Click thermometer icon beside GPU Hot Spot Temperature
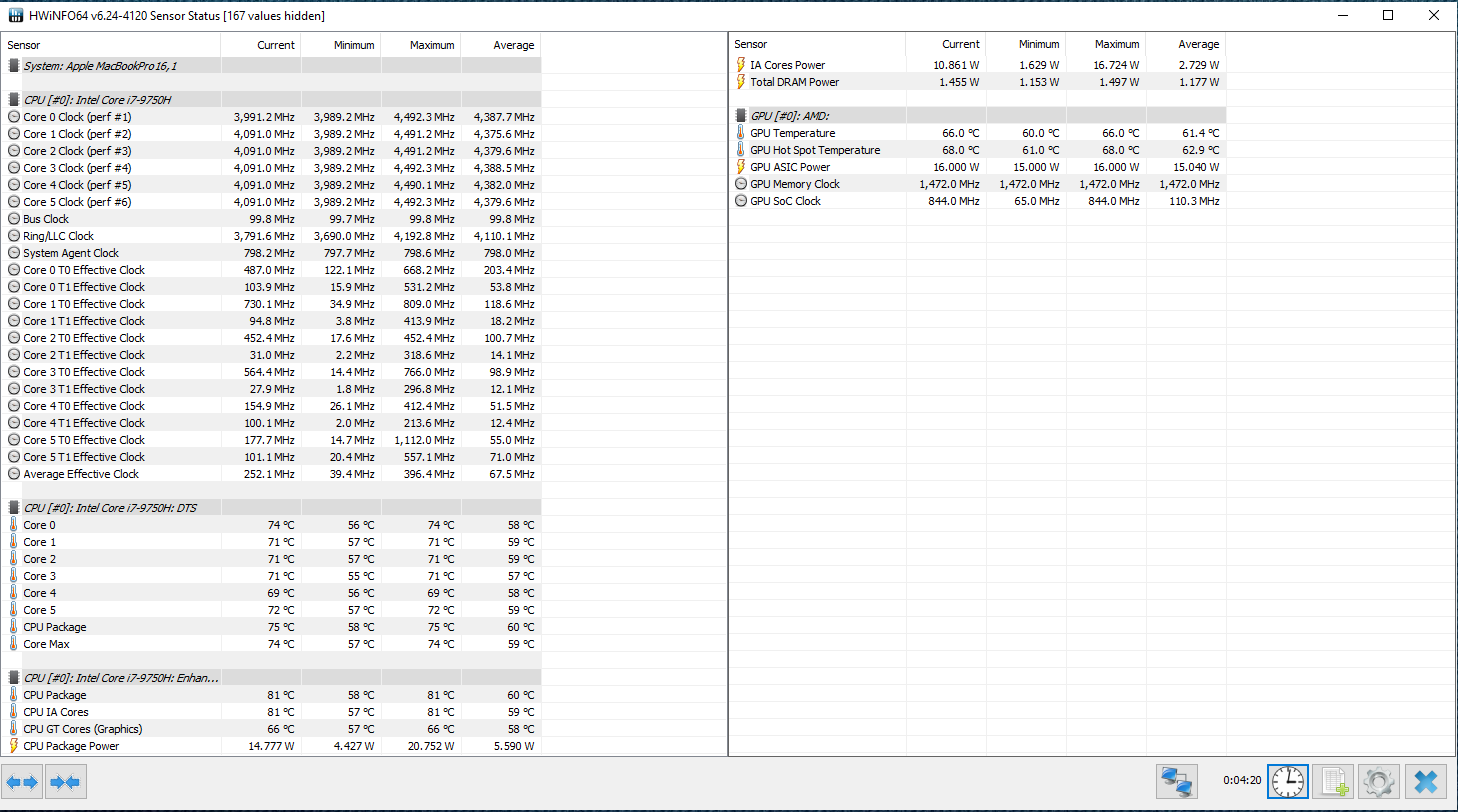 click(x=741, y=150)
